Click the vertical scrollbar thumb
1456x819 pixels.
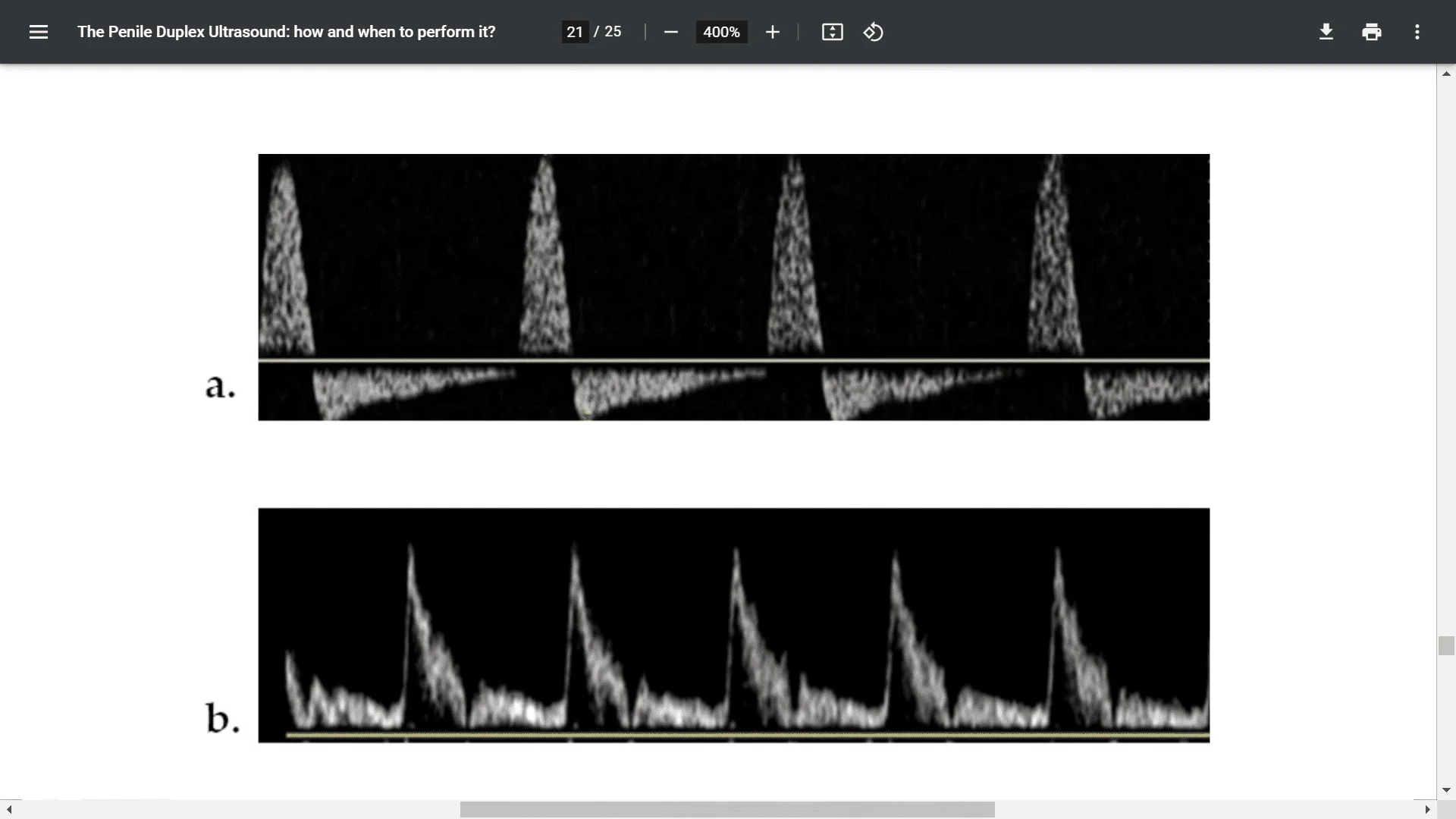[x=1446, y=646]
